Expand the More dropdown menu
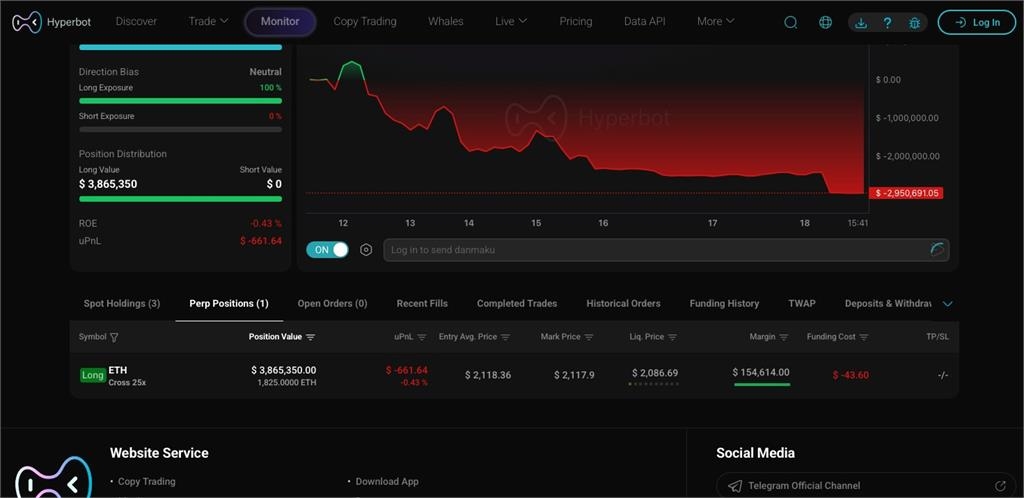Viewport: 1024px width, 498px height. pos(715,22)
